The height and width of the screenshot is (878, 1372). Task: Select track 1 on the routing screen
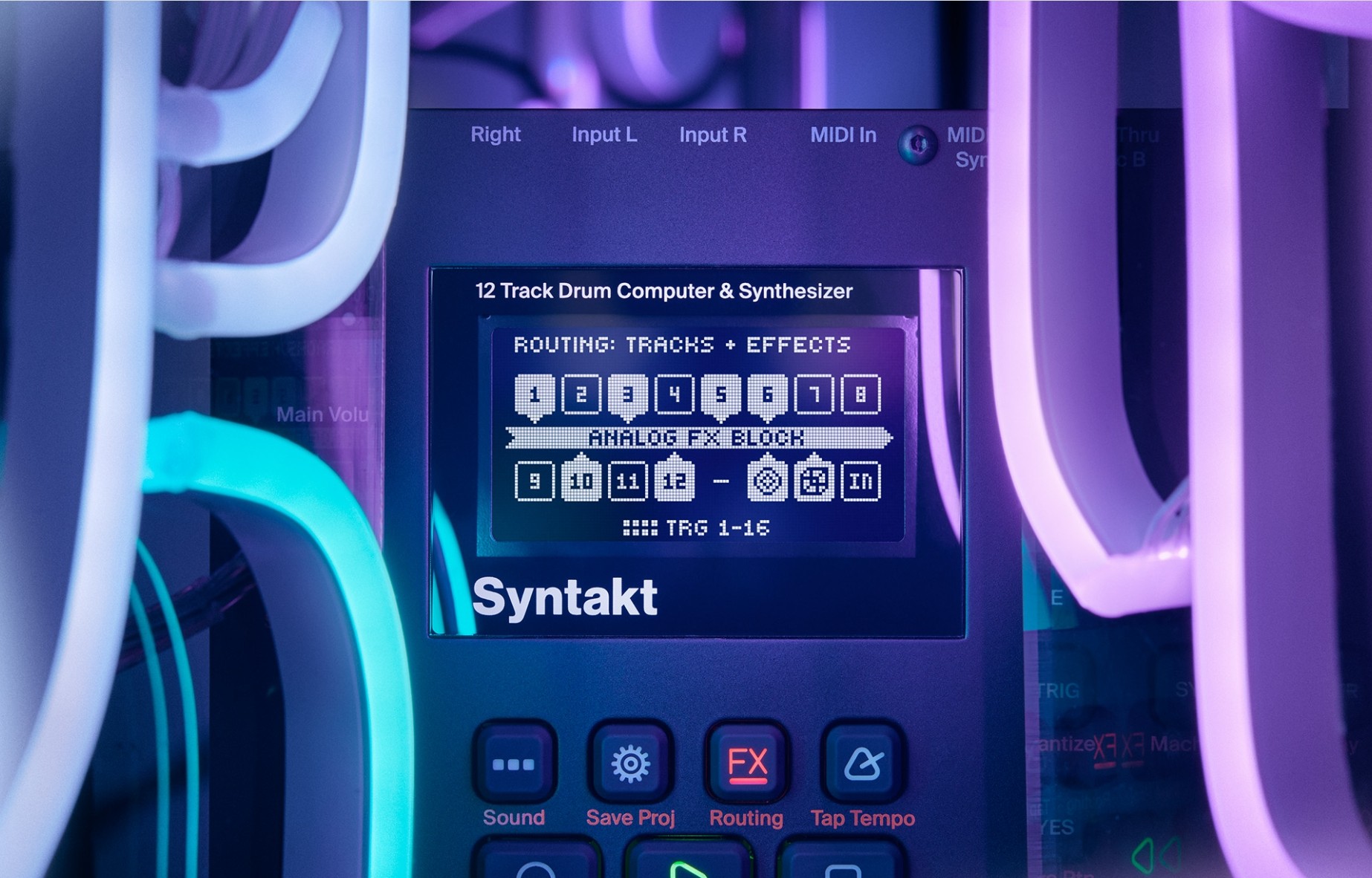click(x=534, y=397)
